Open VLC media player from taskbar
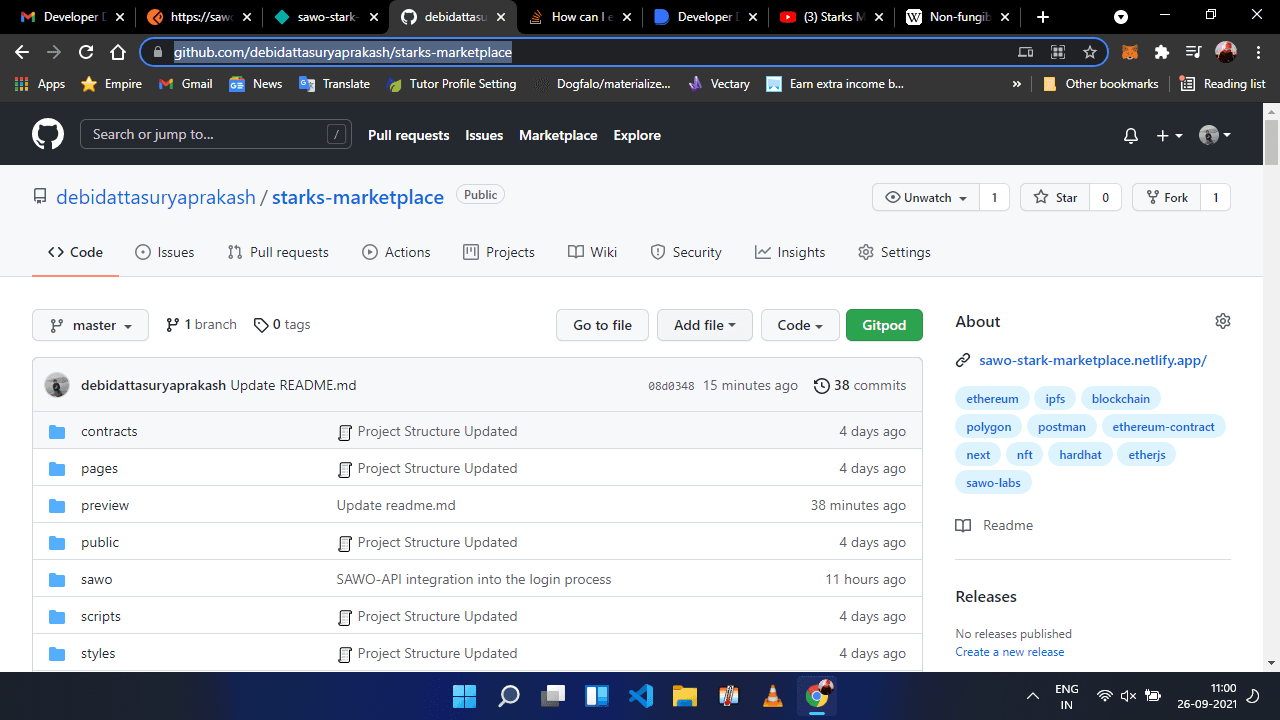The width and height of the screenshot is (1280, 720). pyautogui.click(x=772, y=696)
